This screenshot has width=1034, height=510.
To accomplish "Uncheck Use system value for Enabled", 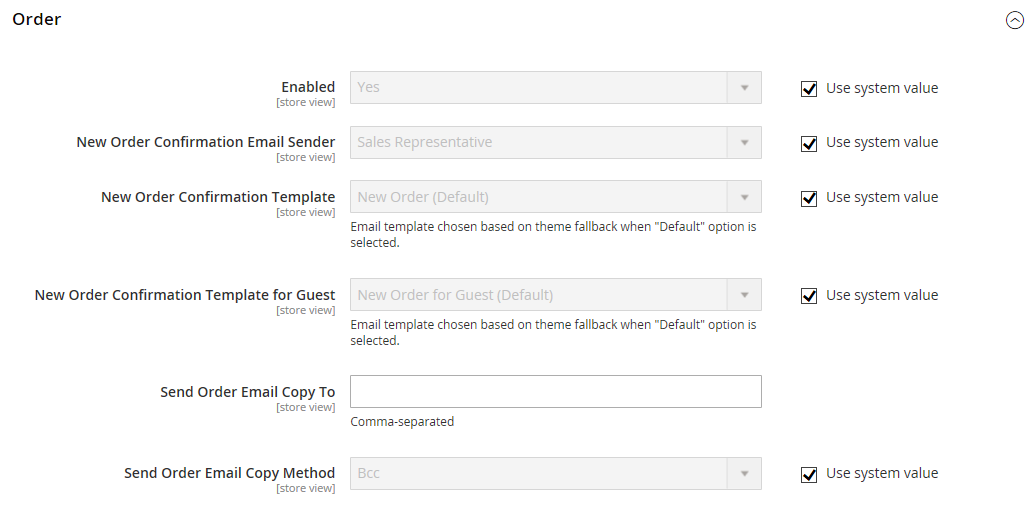I will click(809, 89).
